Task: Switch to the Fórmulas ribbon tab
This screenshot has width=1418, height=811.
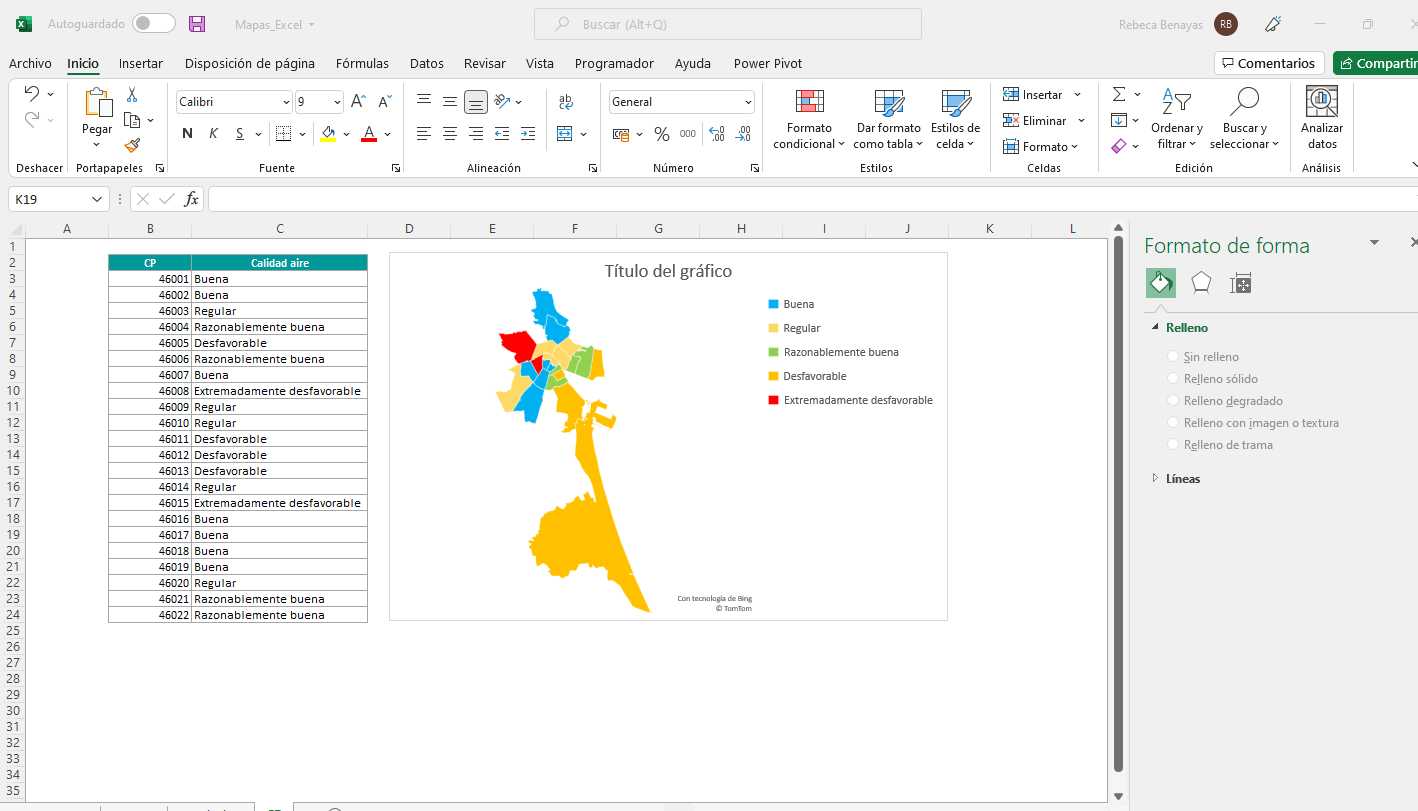Action: (362, 63)
